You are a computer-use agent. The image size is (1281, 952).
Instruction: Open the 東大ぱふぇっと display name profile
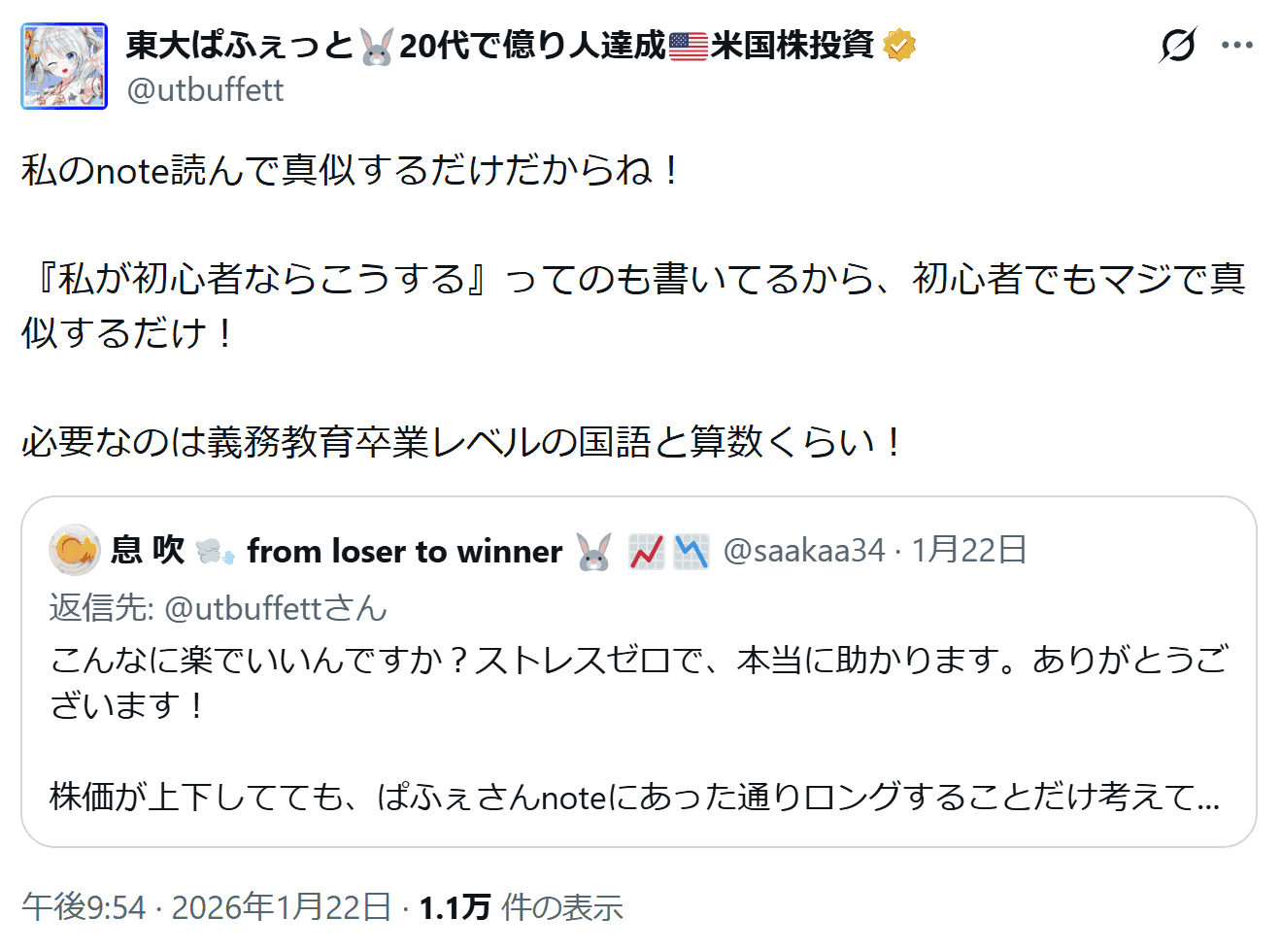pyautogui.click(x=240, y=46)
